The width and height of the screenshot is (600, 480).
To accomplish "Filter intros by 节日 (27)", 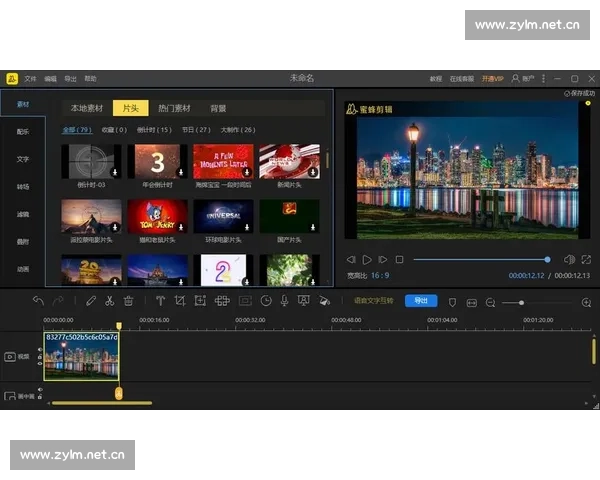I will [196, 130].
